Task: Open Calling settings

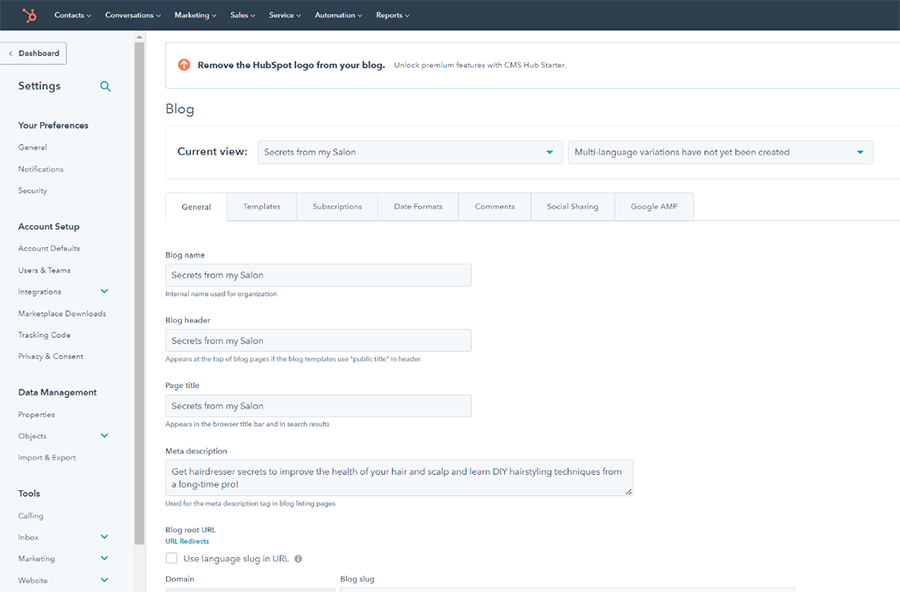Action: click(x=30, y=516)
